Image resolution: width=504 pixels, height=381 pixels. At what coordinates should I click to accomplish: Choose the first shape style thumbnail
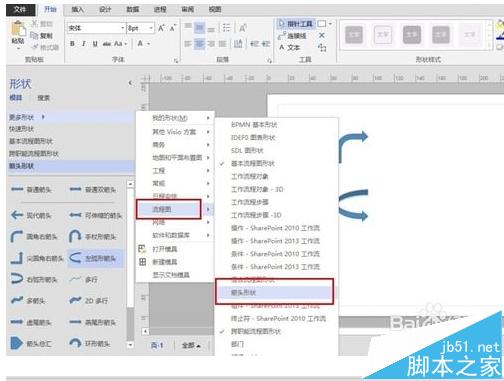tap(354, 35)
